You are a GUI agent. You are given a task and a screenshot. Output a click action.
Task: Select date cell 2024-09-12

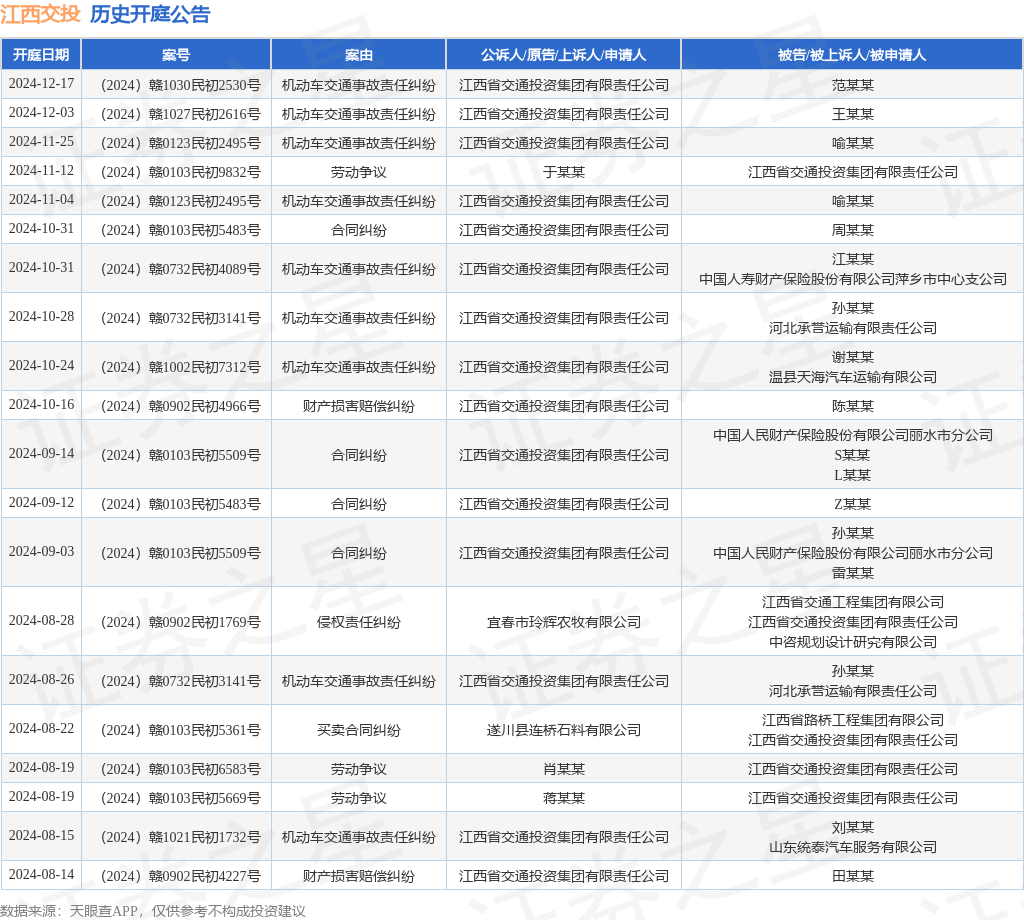point(41,502)
